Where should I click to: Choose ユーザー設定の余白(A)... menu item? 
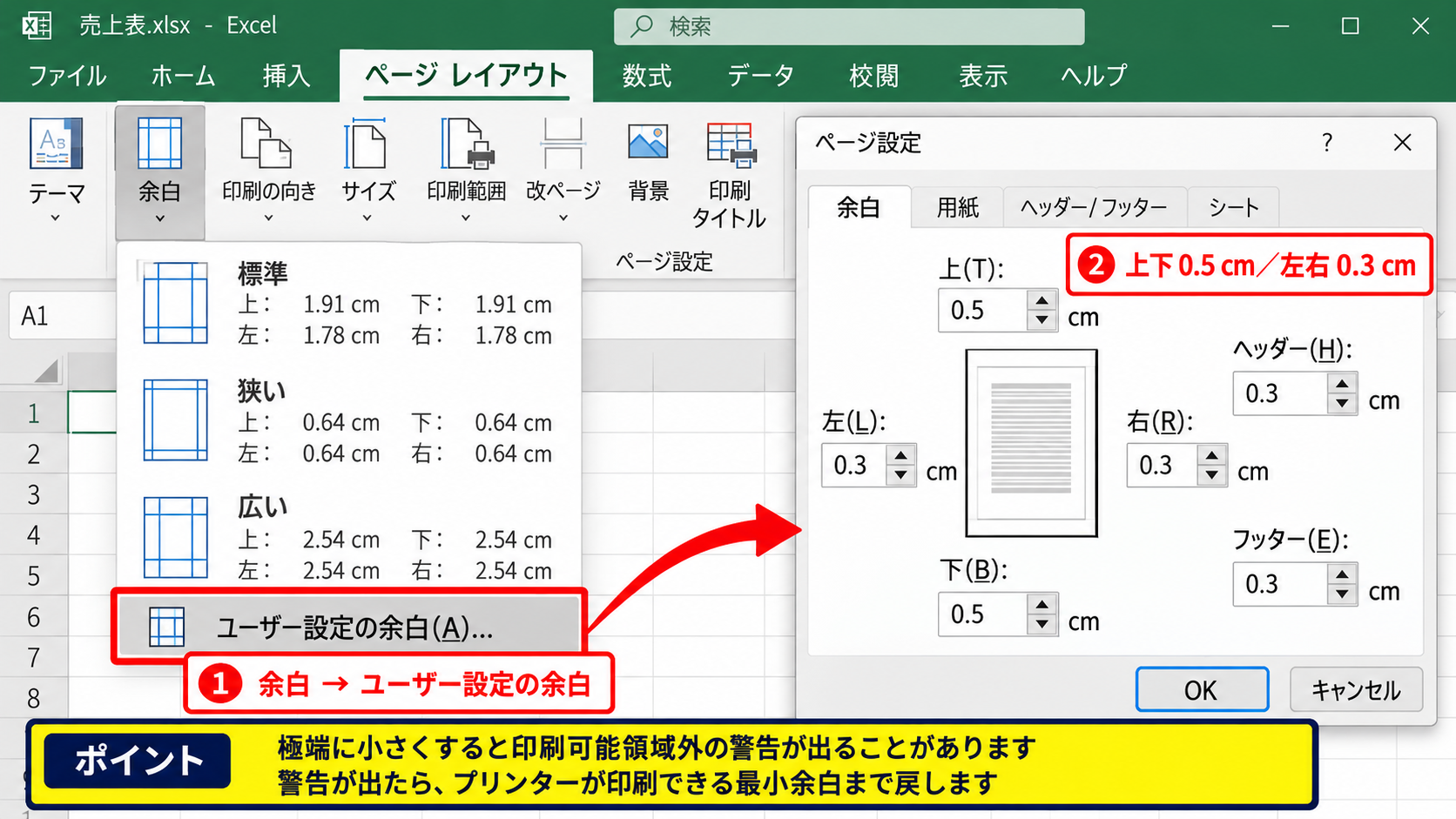349,627
